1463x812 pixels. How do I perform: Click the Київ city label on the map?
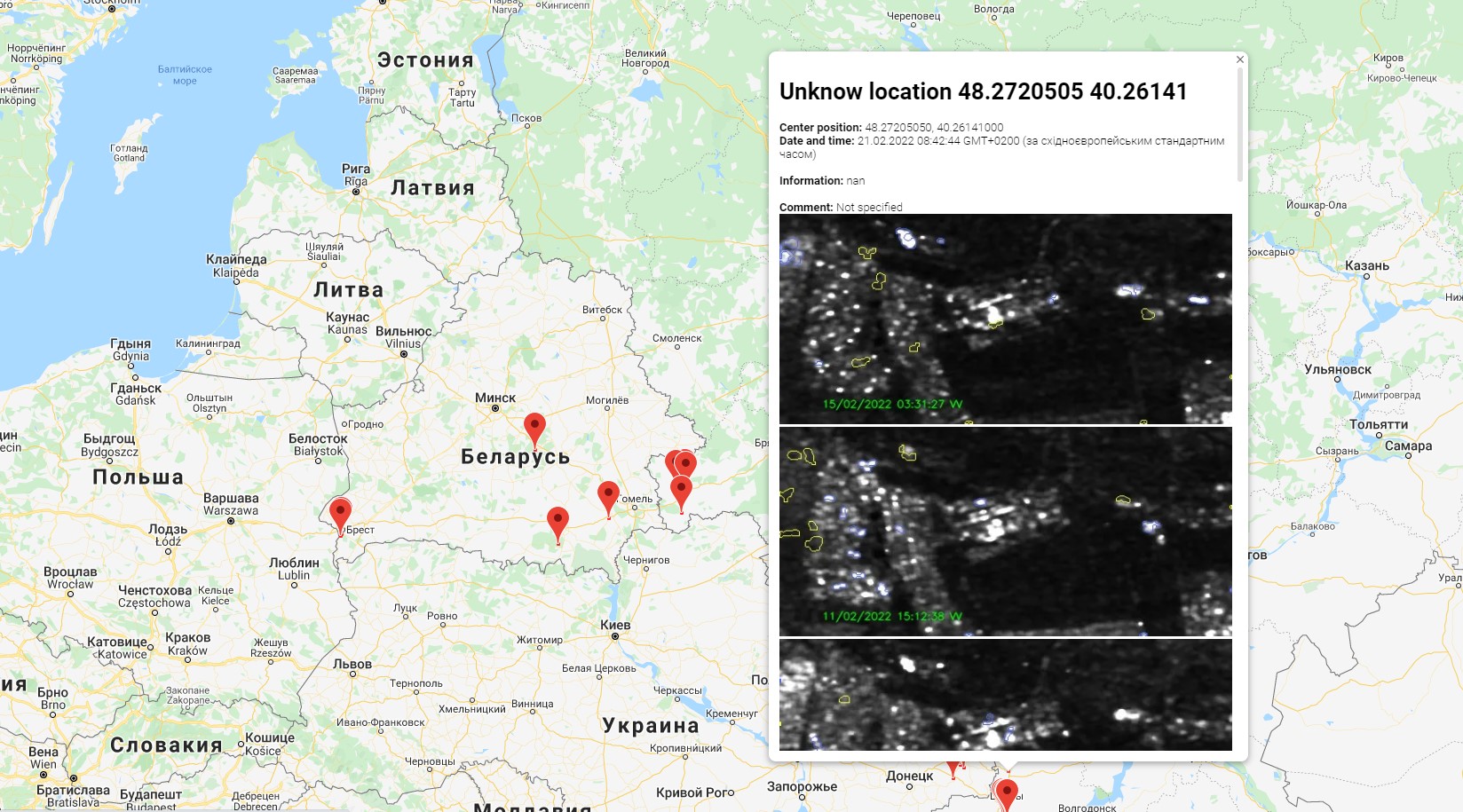tap(614, 627)
